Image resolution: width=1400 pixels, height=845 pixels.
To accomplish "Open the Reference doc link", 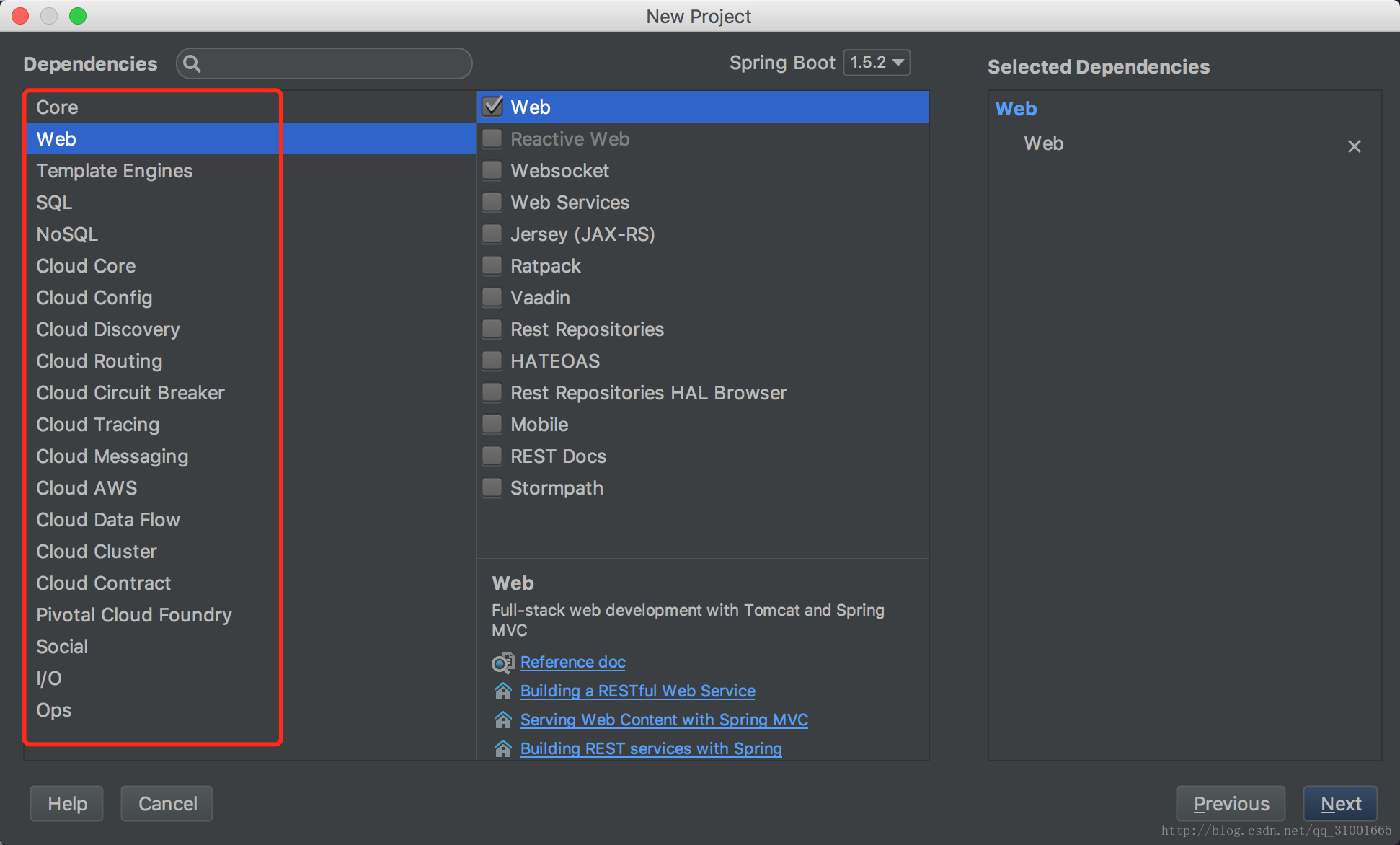I will point(572,662).
